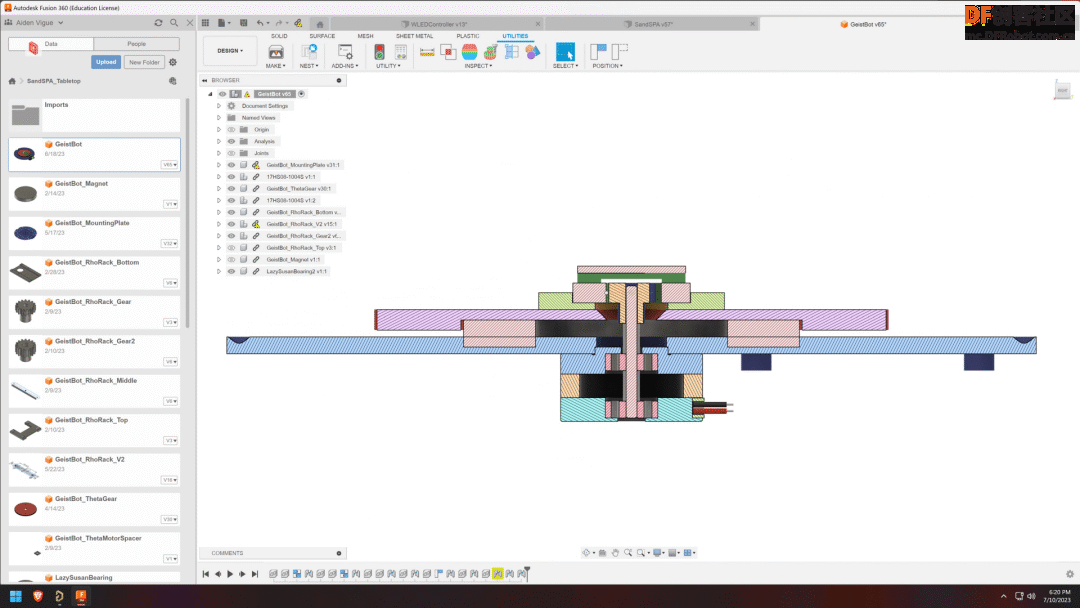Click the Upload button
The image size is (1080, 608).
pyautogui.click(x=106, y=62)
